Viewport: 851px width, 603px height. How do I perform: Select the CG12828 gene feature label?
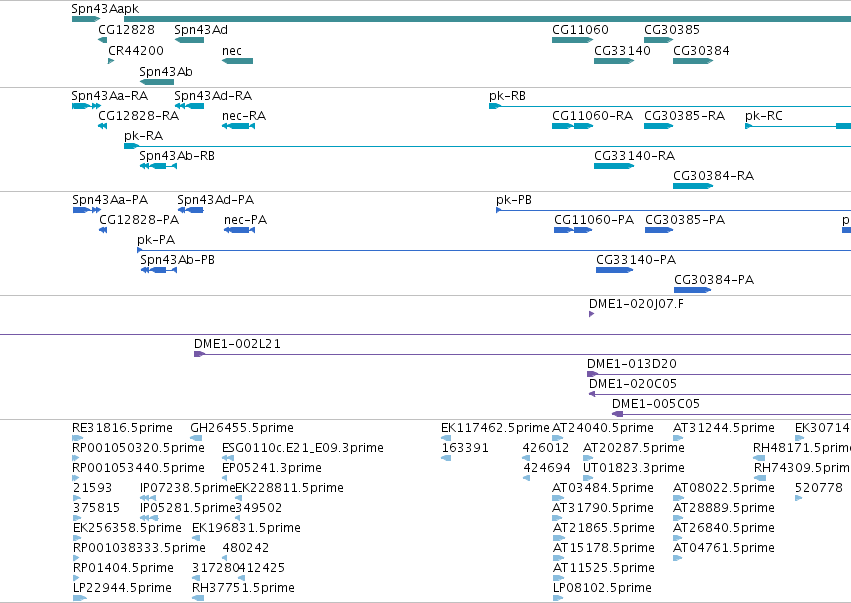tap(126, 30)
